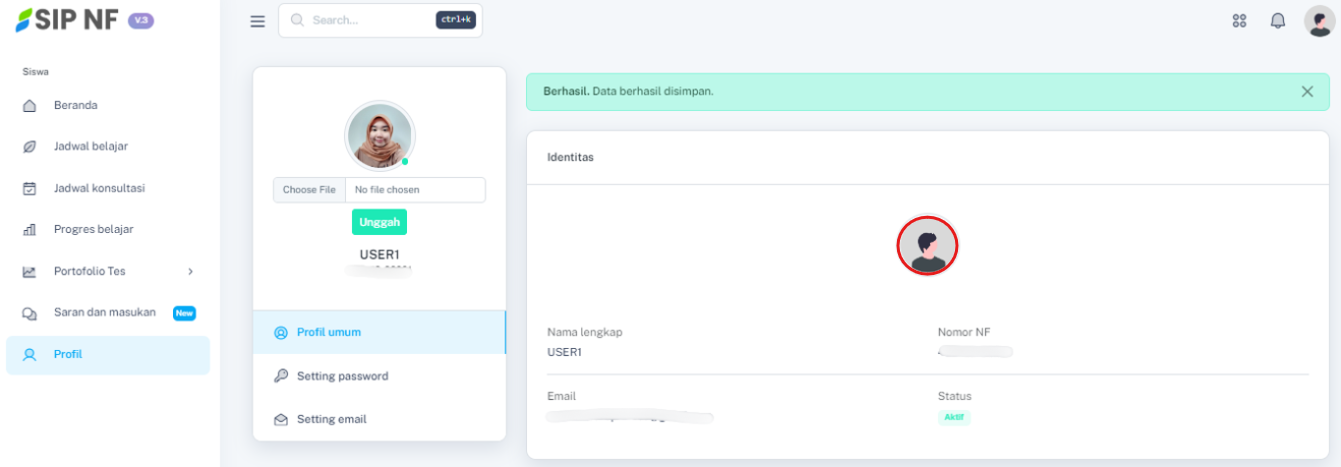Expand the Portofolio Tes submenu arrow
Image resolution: width=1341 pixels, height=467 pixels.
(190, 271)
